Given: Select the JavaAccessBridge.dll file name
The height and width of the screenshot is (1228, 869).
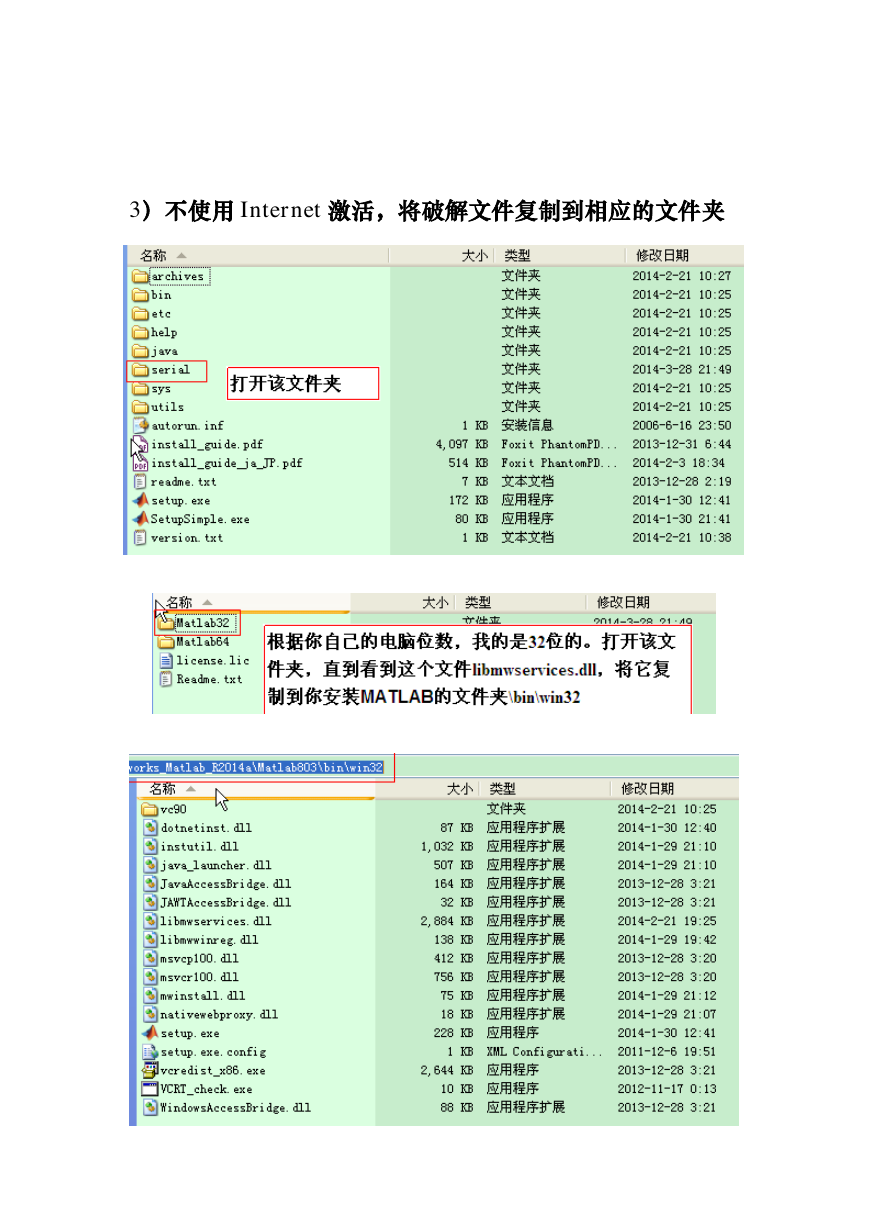Looking at the screenshot, I should point(226,884).
